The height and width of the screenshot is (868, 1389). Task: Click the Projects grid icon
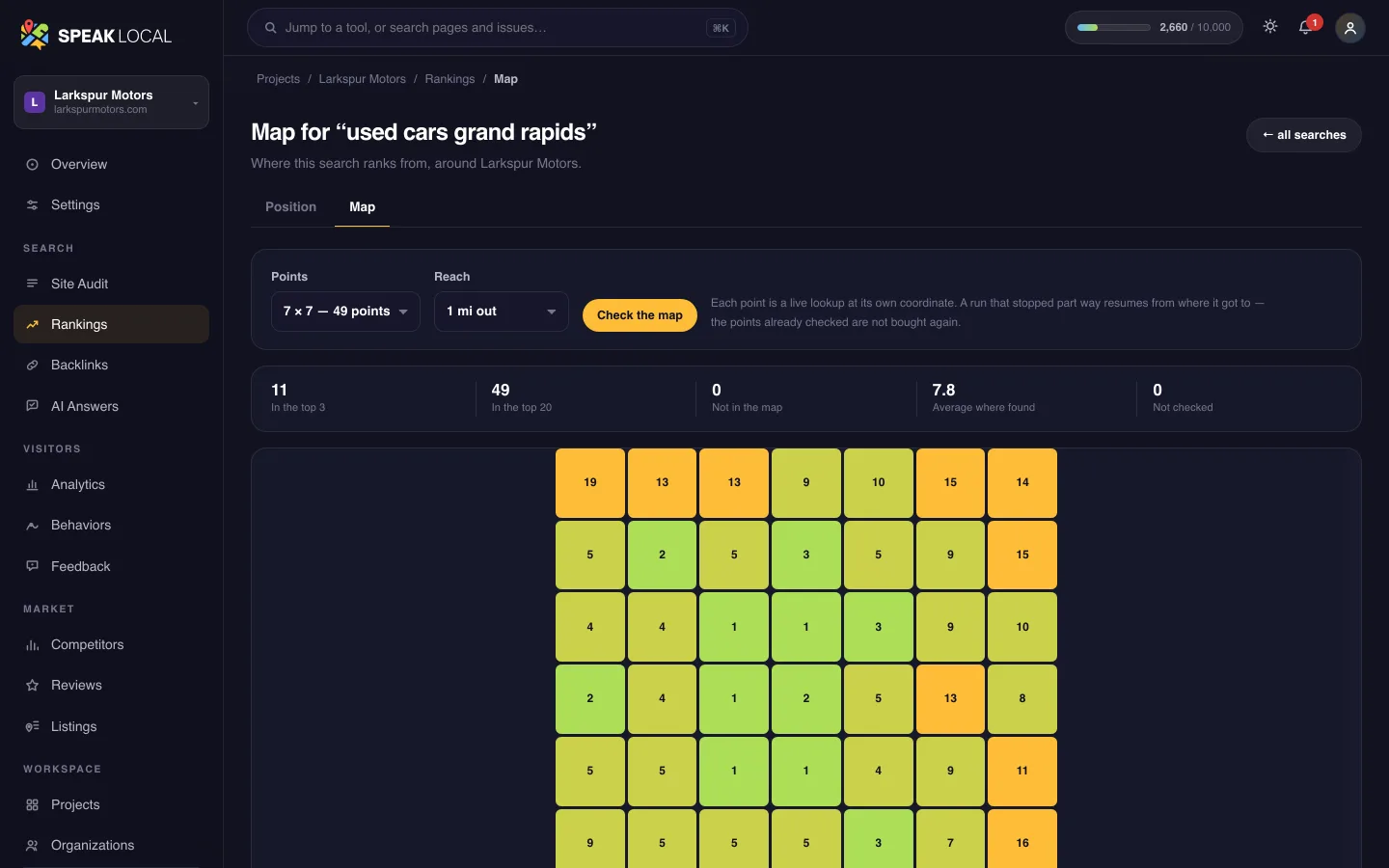pyautogui.click(x=32, y=805)
